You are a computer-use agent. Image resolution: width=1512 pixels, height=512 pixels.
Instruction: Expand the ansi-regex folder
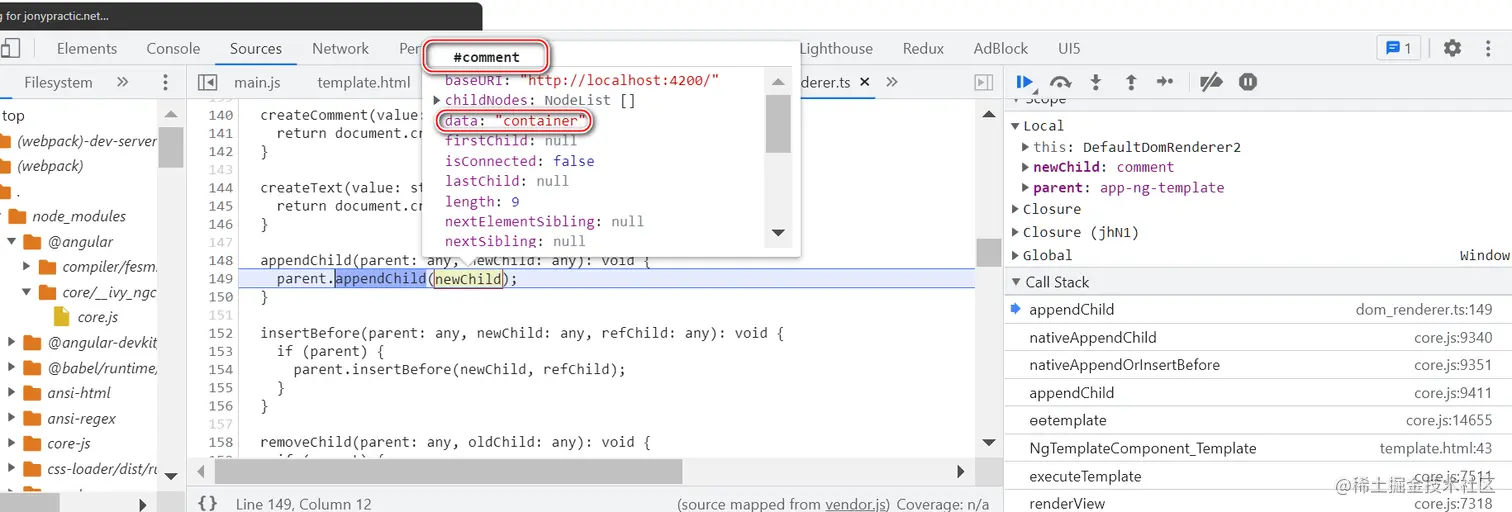12,418
